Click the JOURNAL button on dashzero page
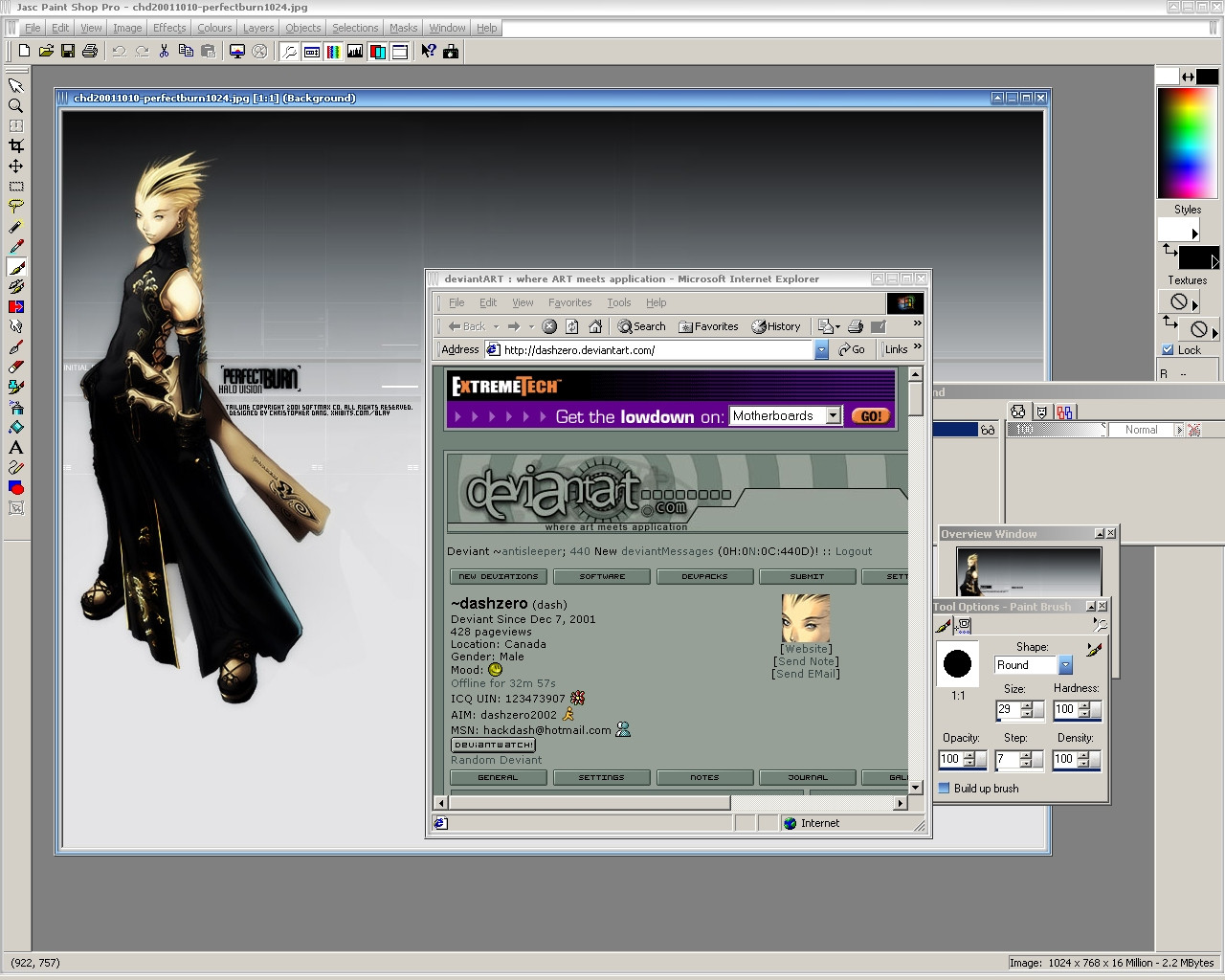This screenshot has height=980, width=1225. (808, 777)
